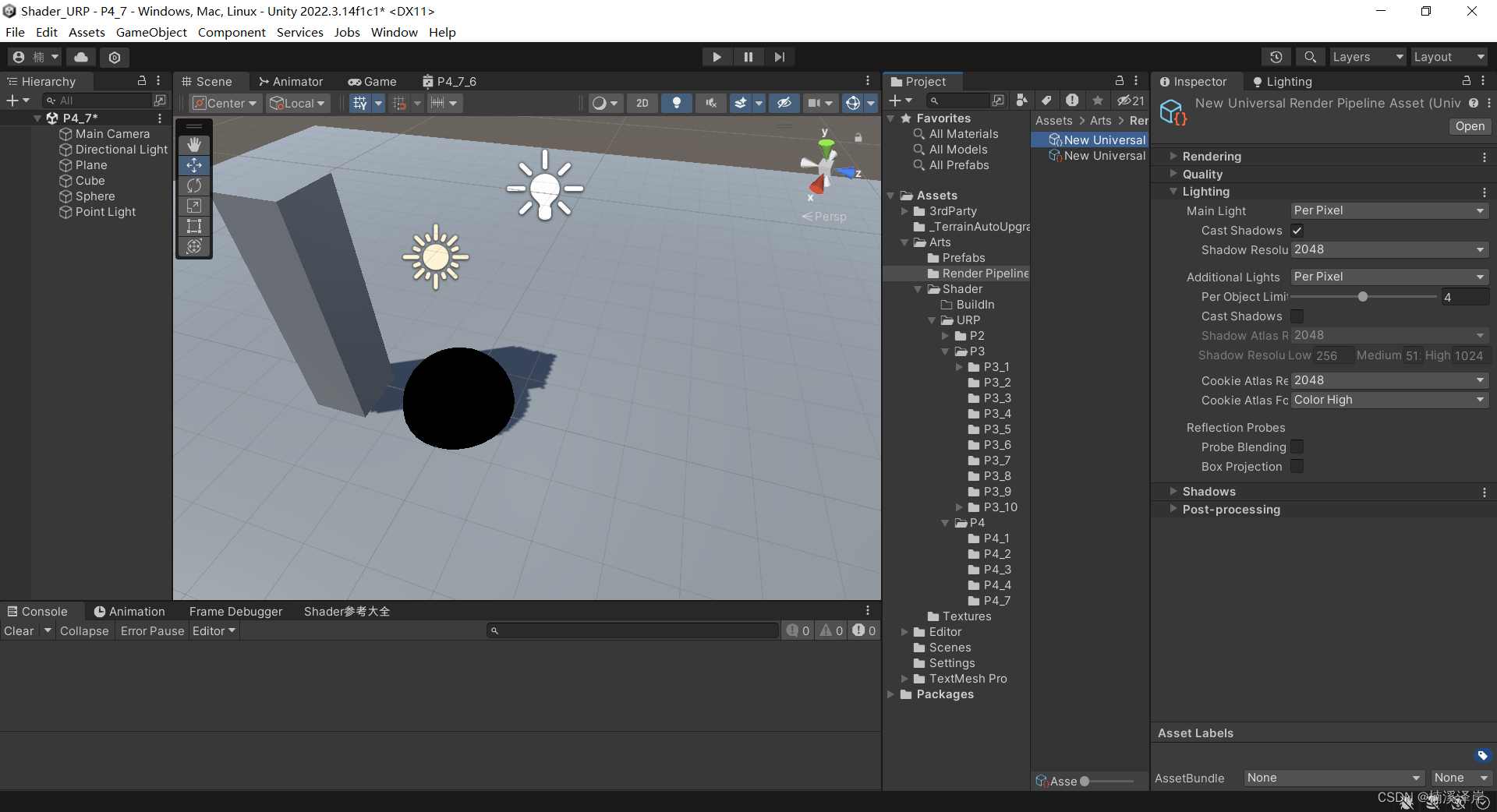Select the Hand view tool

coord(194,145)
